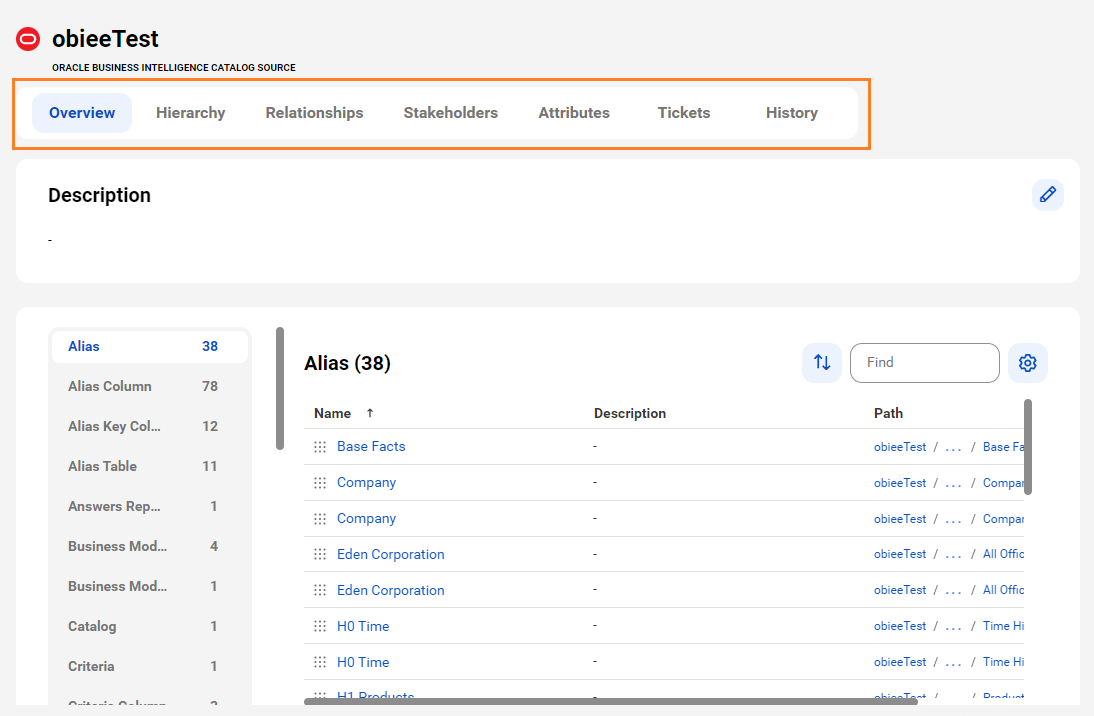The width and height of the screenshot is (1094, 716).
Task: Select the Alias category with 38 items
Action: click(149, 346)
